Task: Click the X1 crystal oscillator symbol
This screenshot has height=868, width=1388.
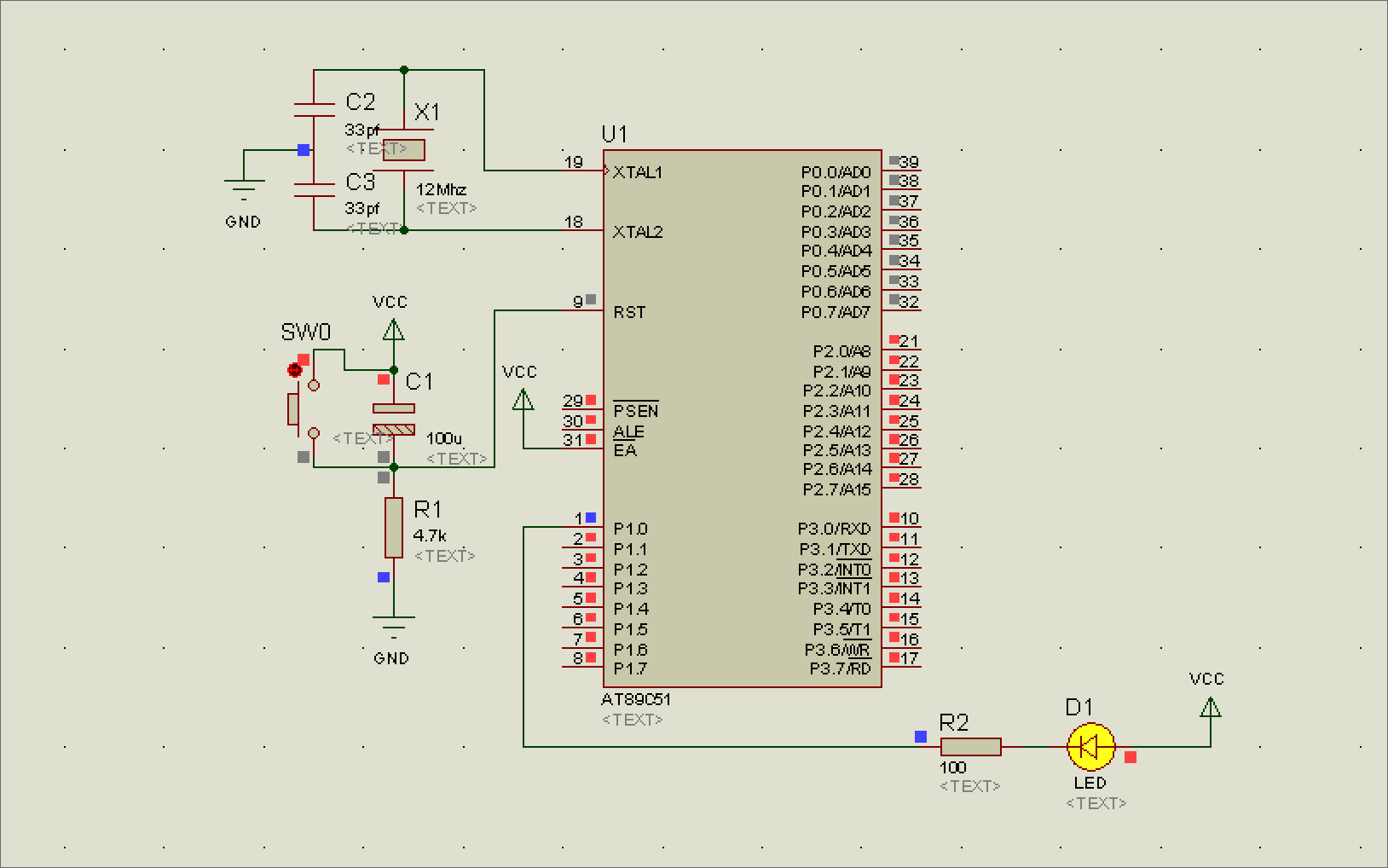Action: click(x=404, y=150)
